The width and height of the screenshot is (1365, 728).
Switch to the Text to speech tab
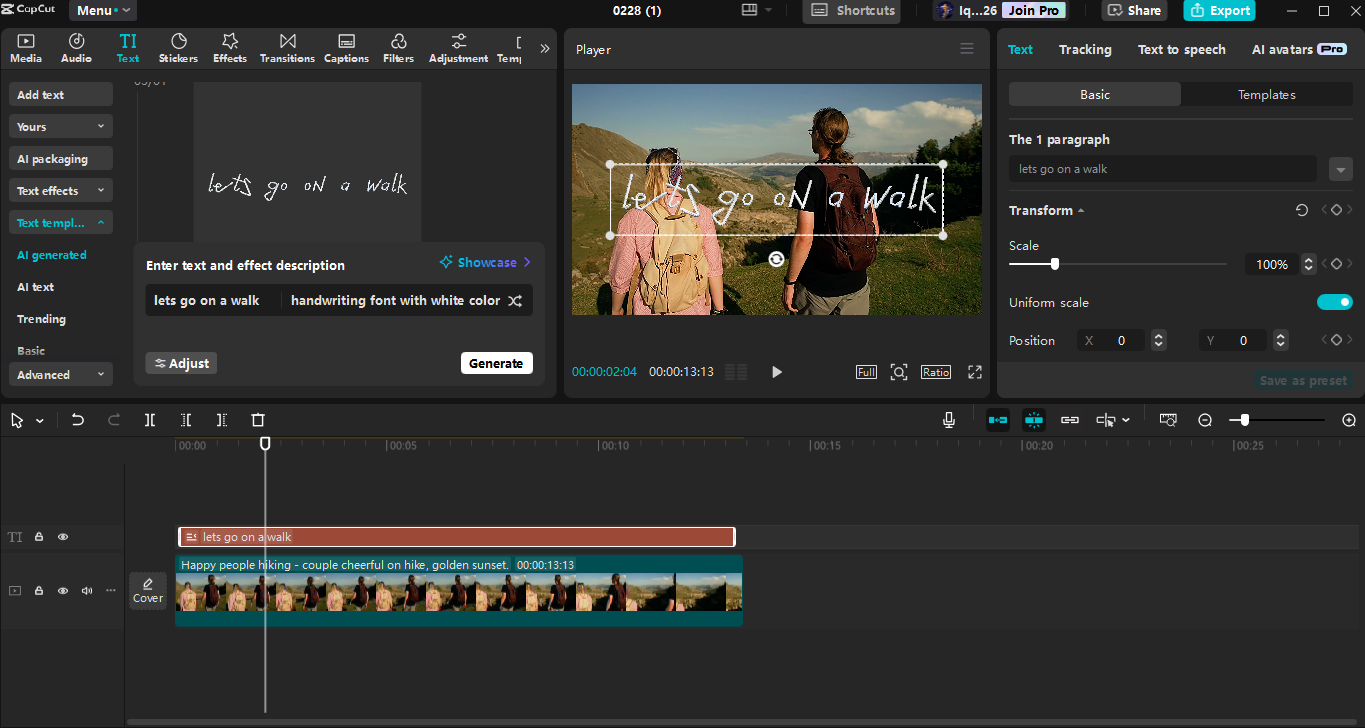1181,49
